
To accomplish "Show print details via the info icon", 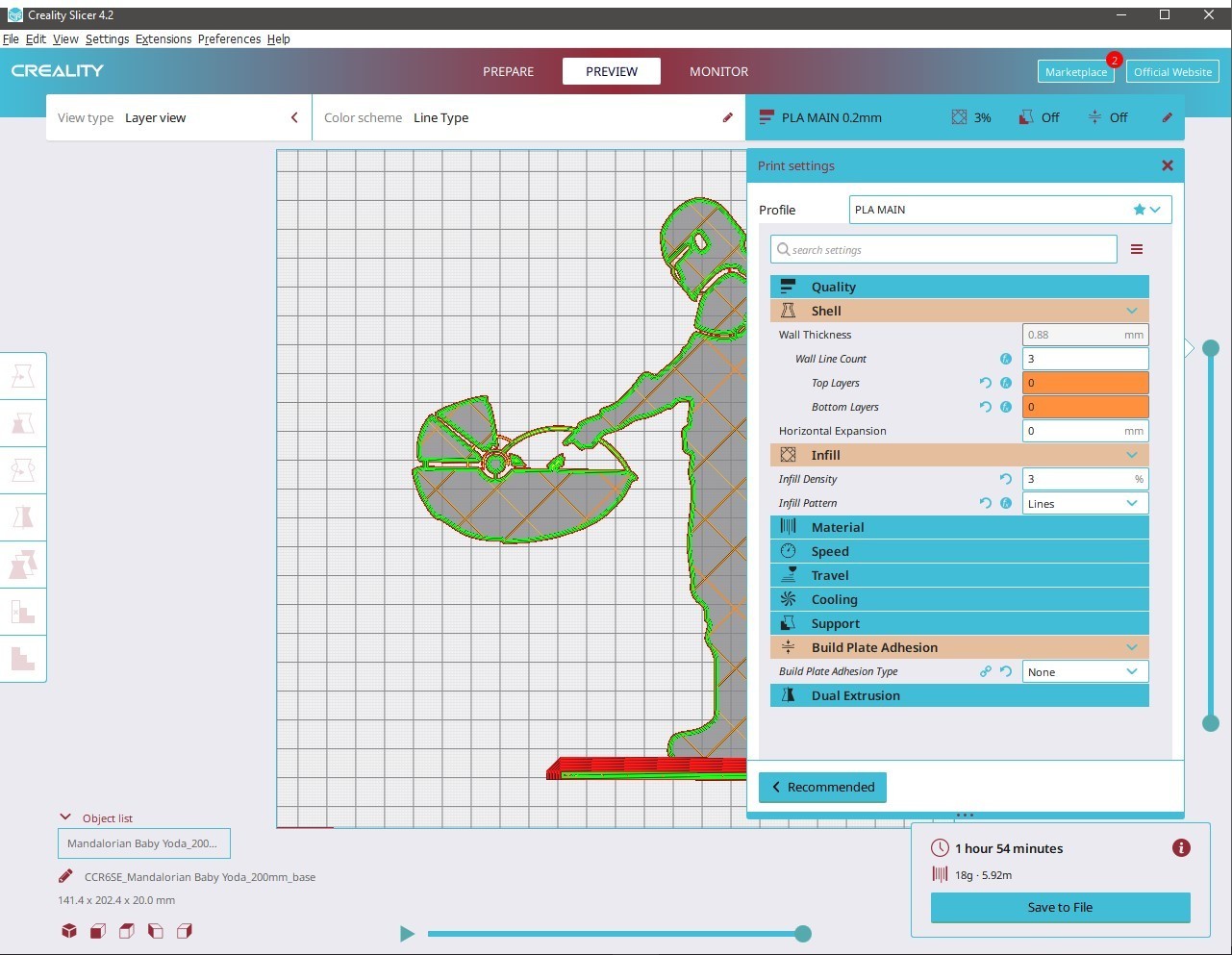I will coord(1181,847).
